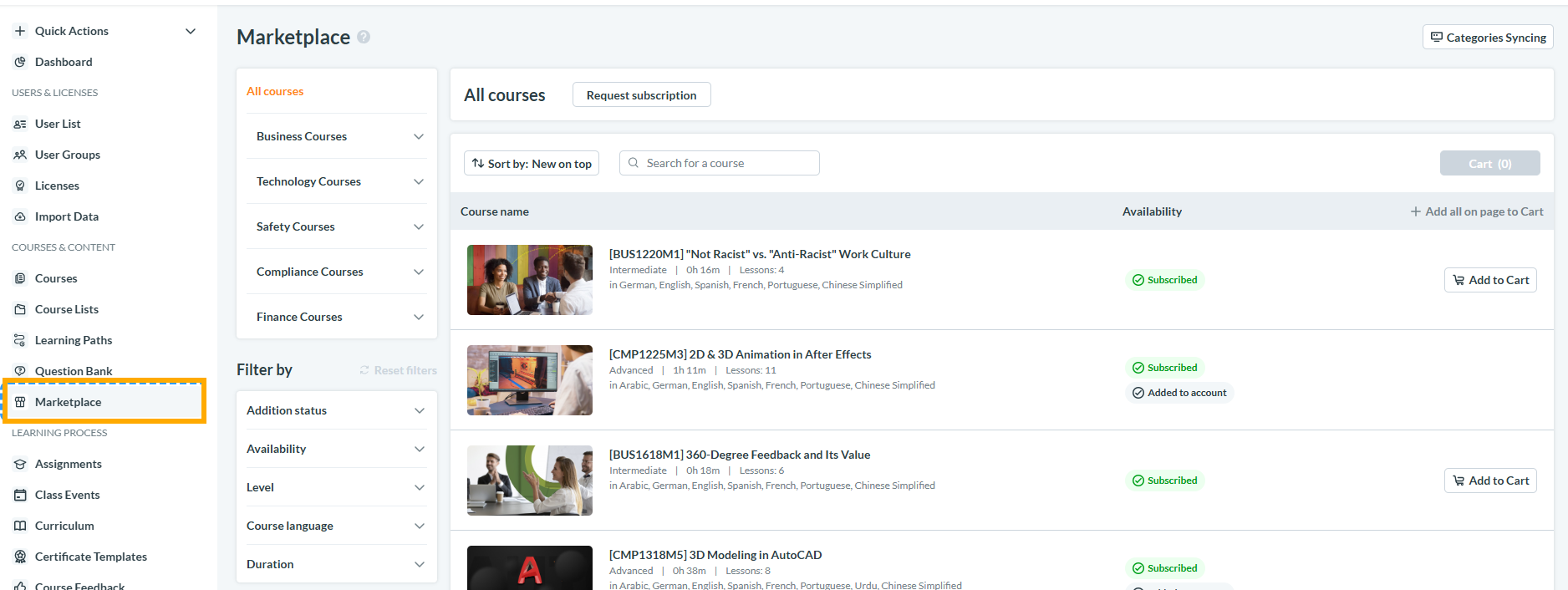Open the Sort by New on top selector
The height and width of the screenshot is (590, 1568).
(532, 164)
